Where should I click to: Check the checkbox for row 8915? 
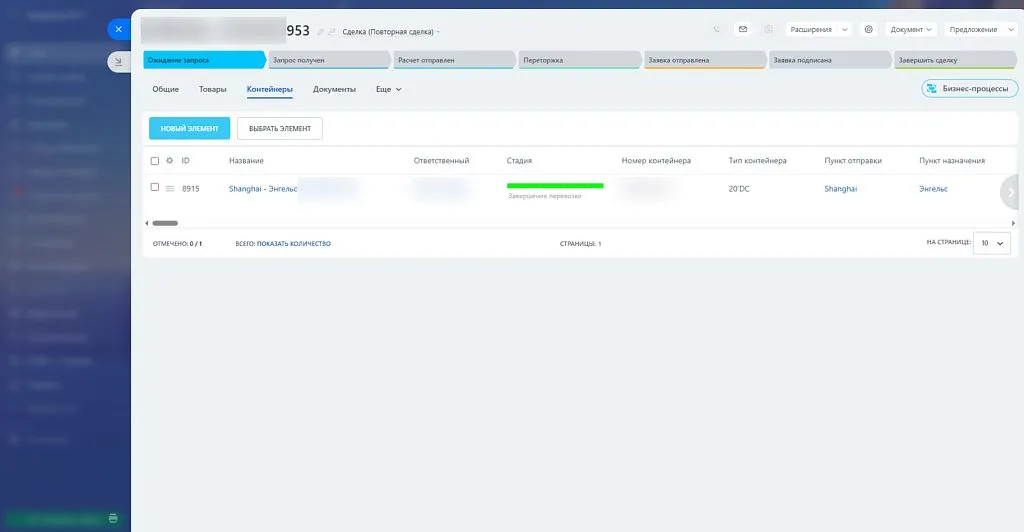(154, 188)
